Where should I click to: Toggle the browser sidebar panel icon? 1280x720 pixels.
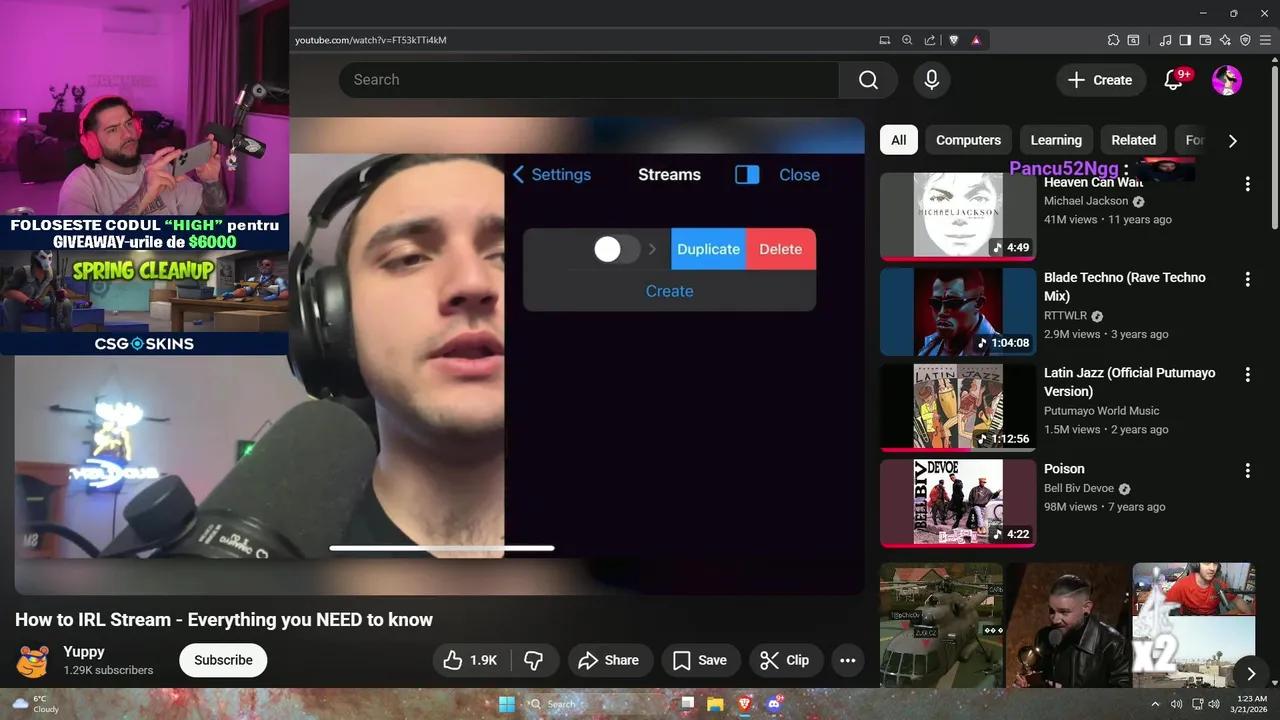(x=1185, y=40)
